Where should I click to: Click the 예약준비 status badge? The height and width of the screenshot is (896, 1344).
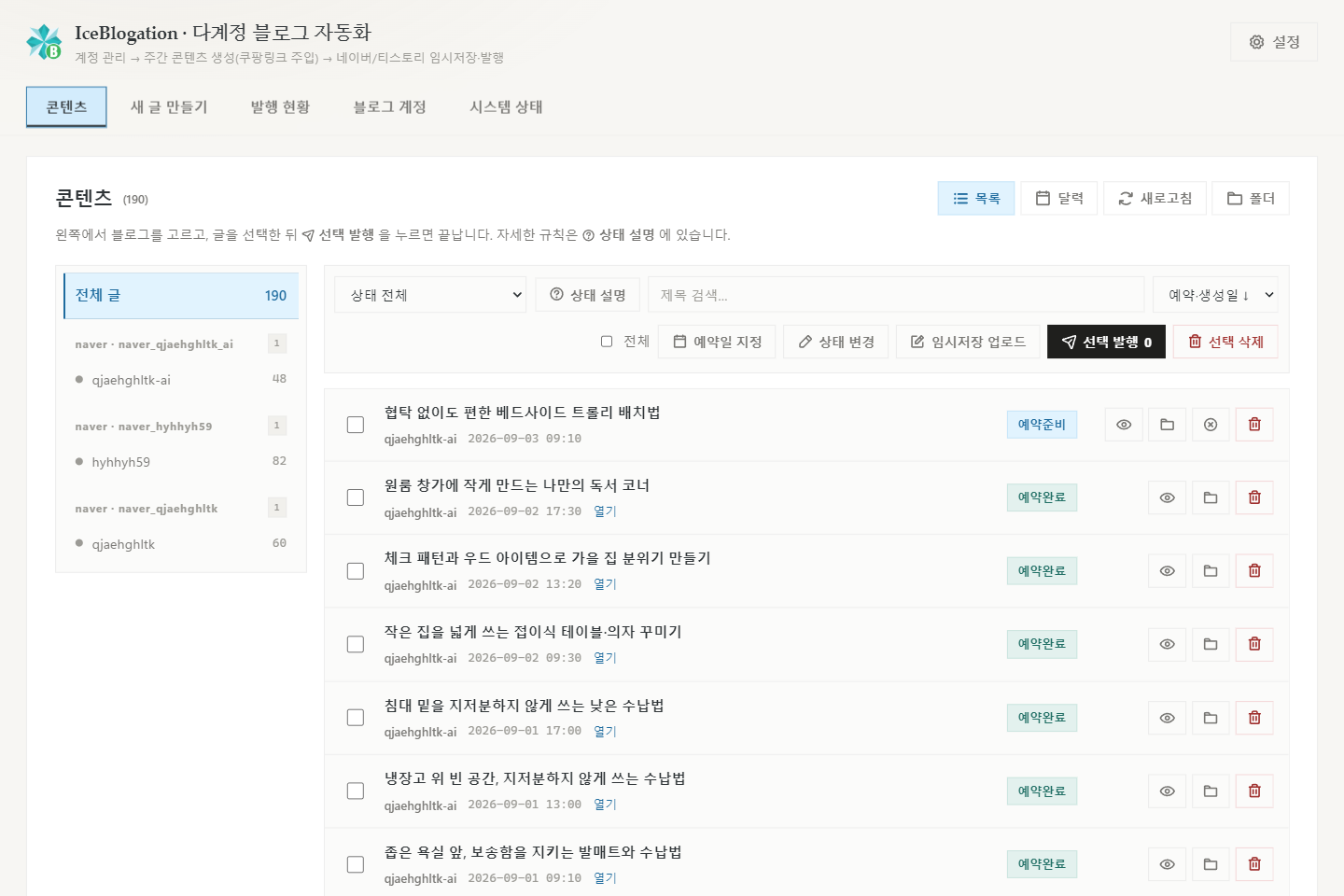(x=1042, y=425)
